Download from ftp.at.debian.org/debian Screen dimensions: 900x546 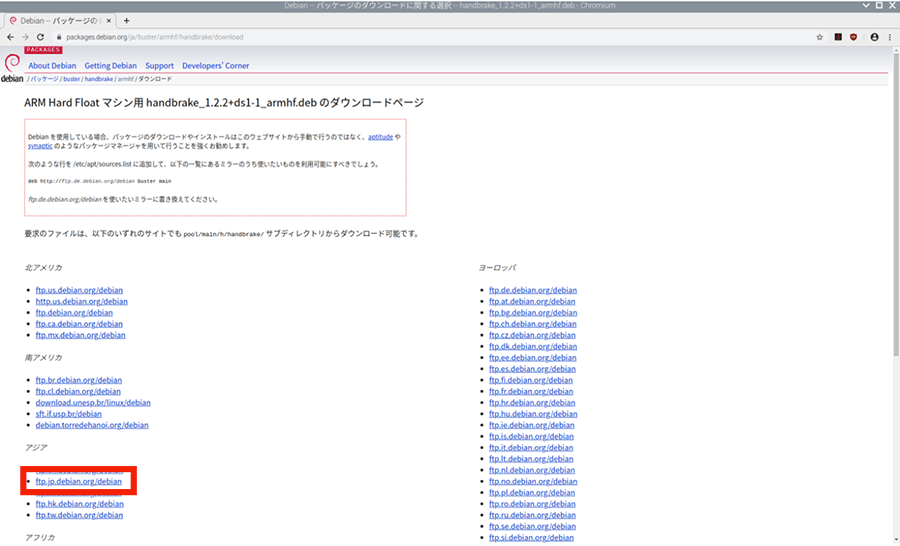click(x=532, y=301)
